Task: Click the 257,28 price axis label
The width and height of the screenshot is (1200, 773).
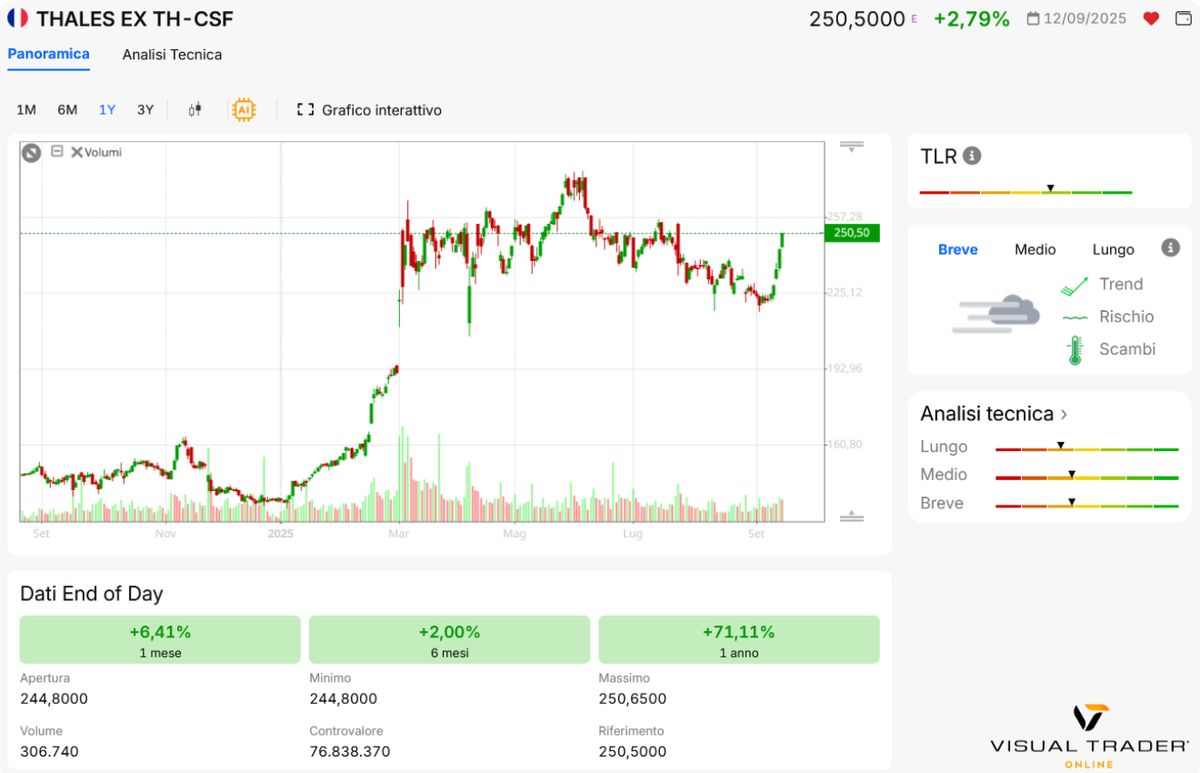Action: 845,216
